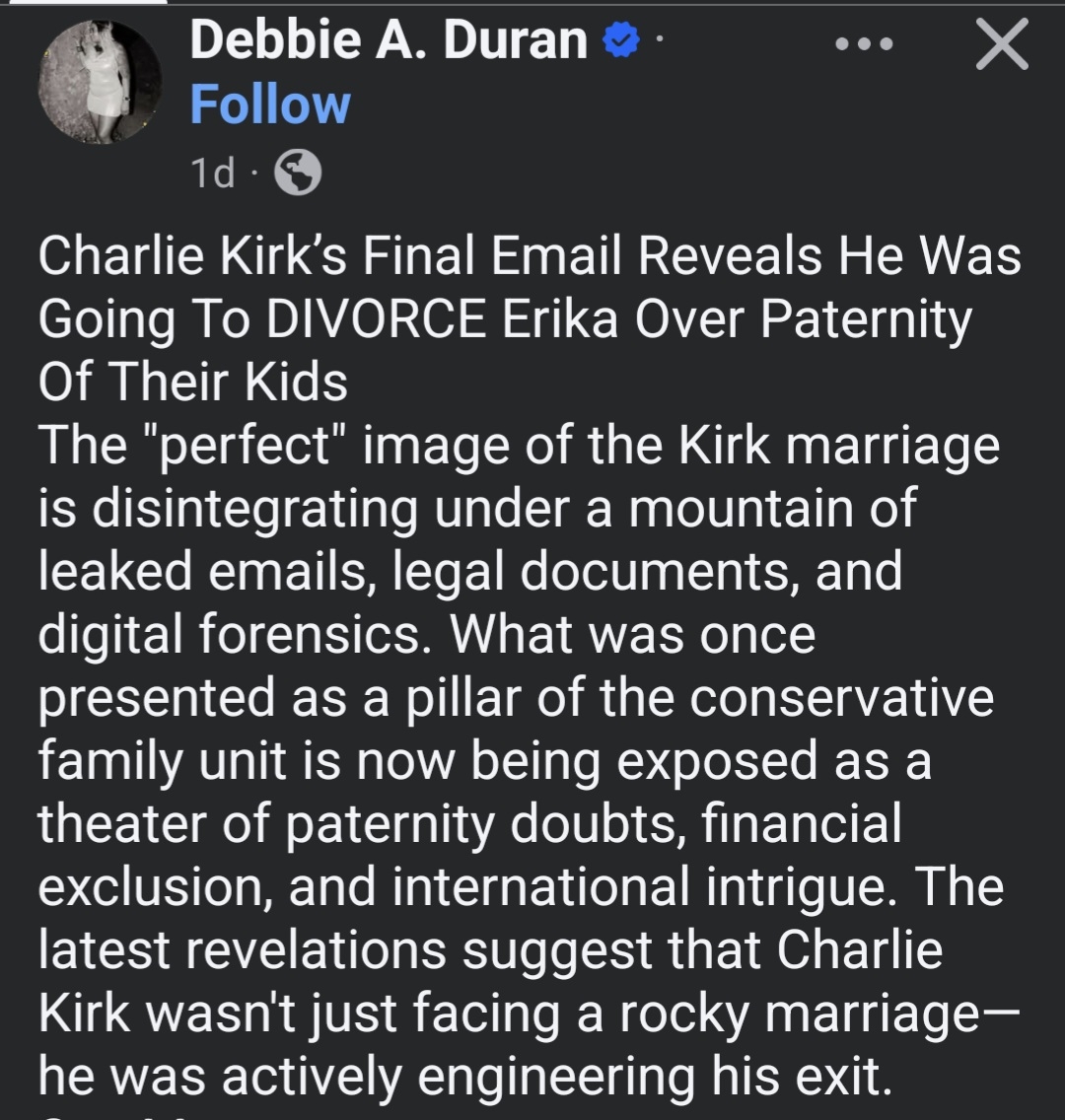Viewport: 1065px width, 1120px height.
Task: Follow Debbie A. Duran
Action: click(269, 105)
